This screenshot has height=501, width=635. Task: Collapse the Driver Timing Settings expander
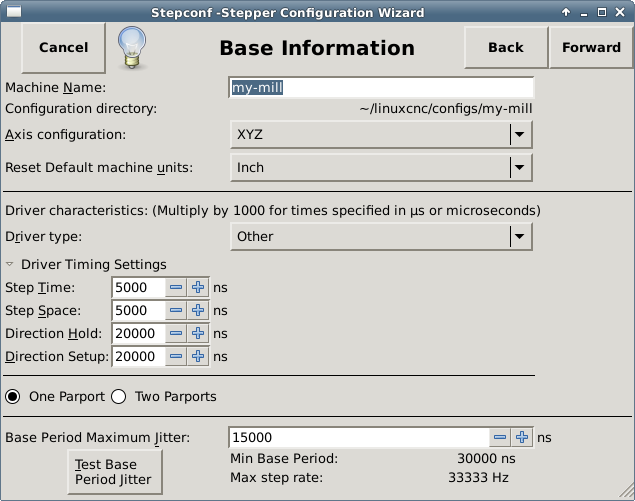tap(11, 264)
